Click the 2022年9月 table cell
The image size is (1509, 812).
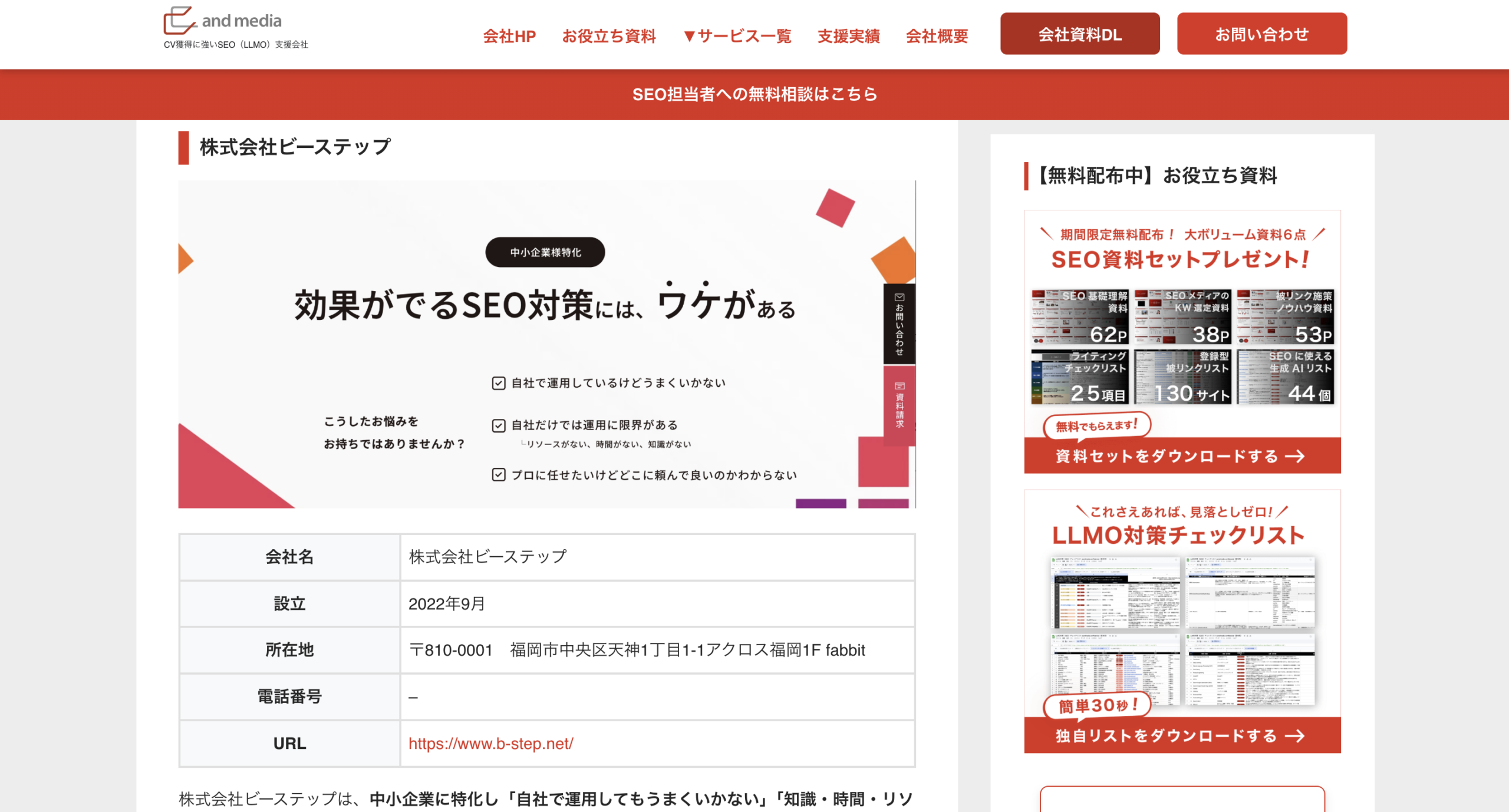(x=657, y=603)
